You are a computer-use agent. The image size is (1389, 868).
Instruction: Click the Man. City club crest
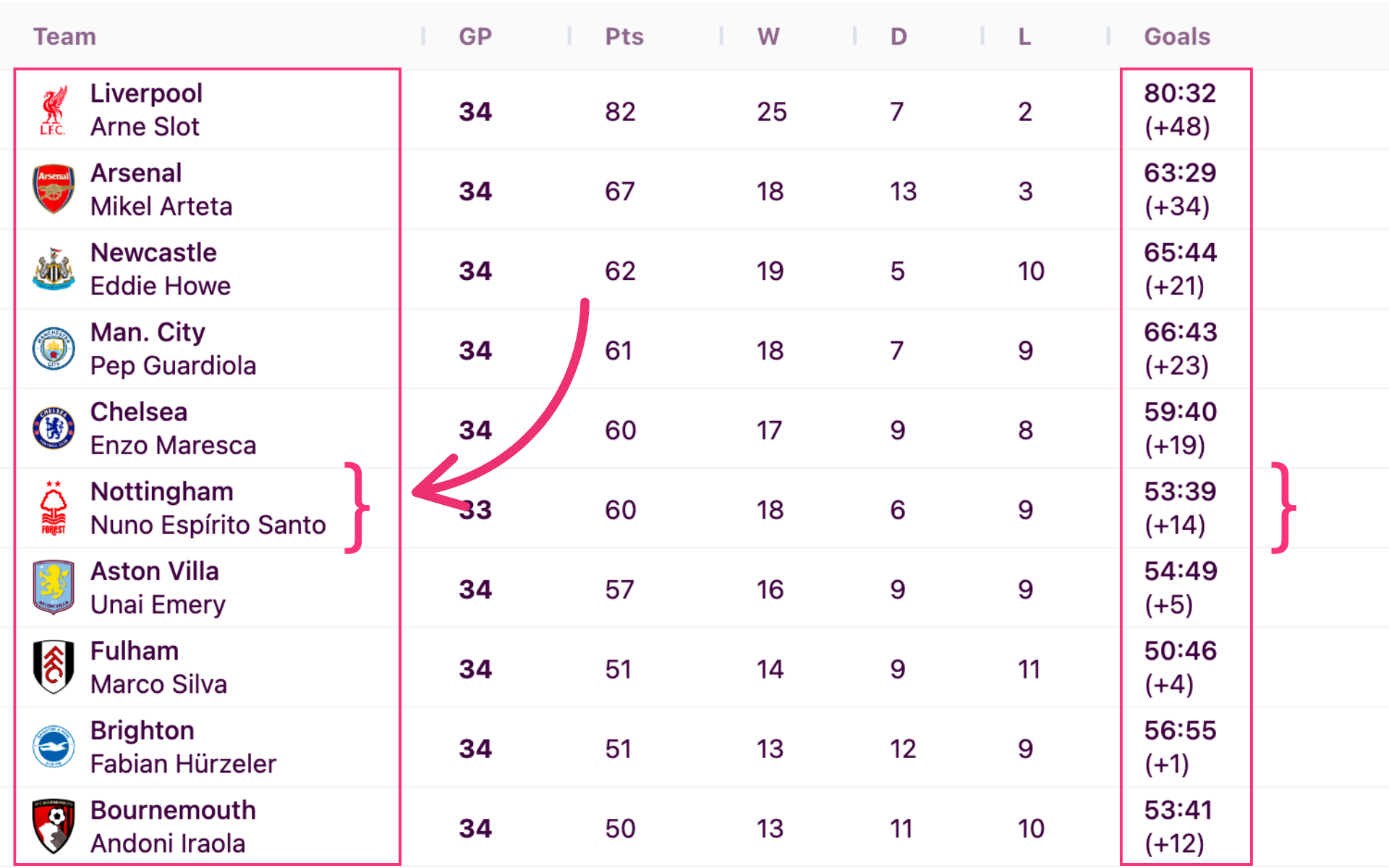click(54, 349)
